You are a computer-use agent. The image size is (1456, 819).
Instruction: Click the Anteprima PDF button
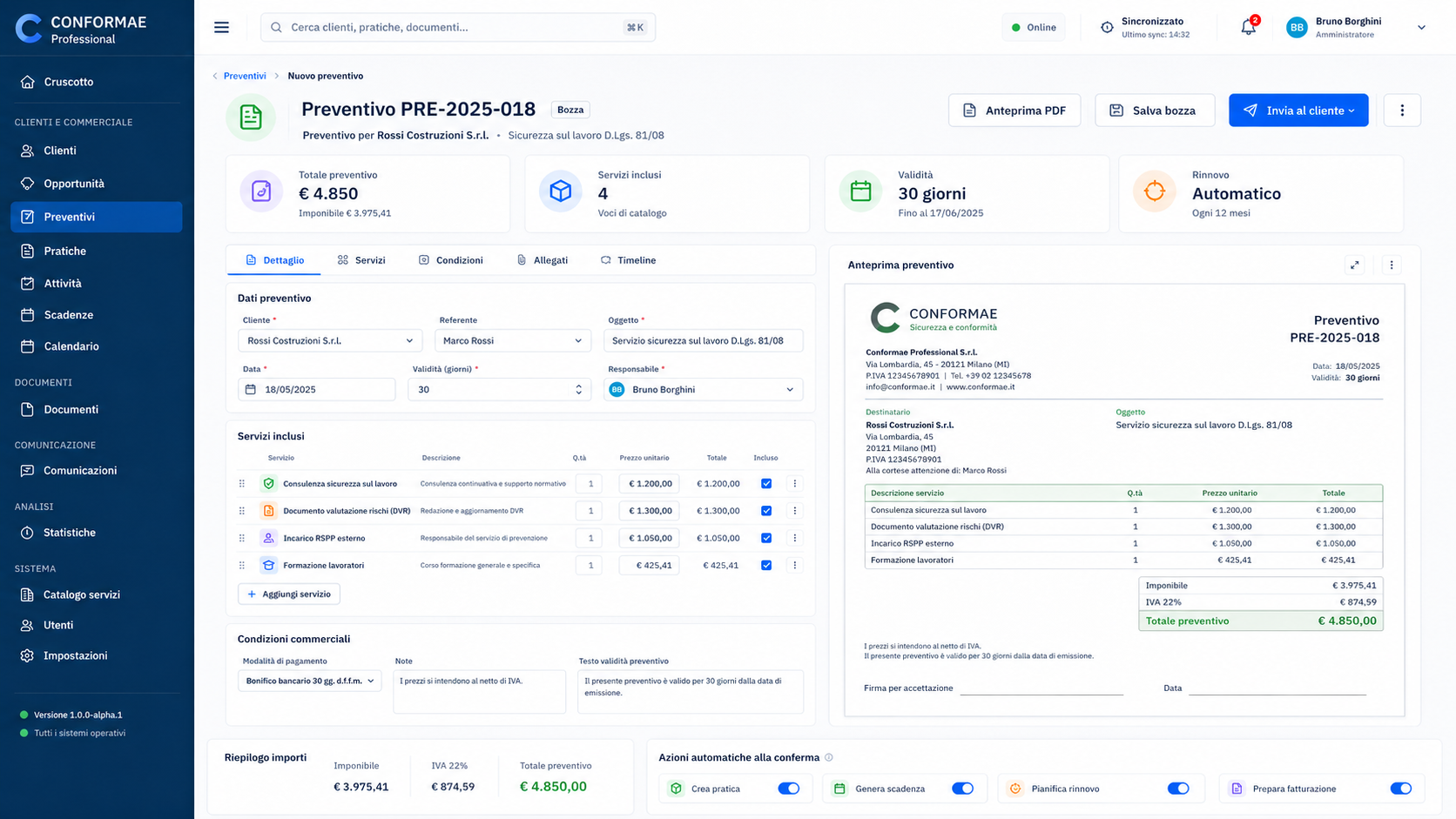1014,111
